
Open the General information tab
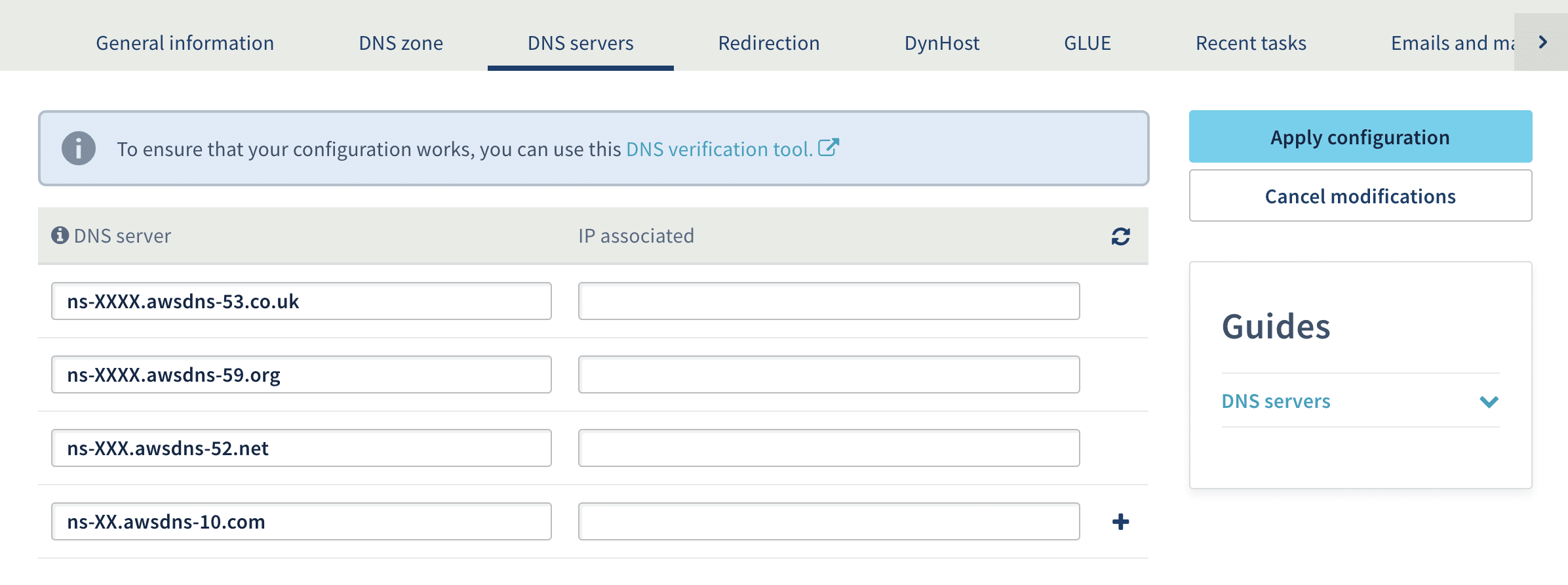[185, 43]
